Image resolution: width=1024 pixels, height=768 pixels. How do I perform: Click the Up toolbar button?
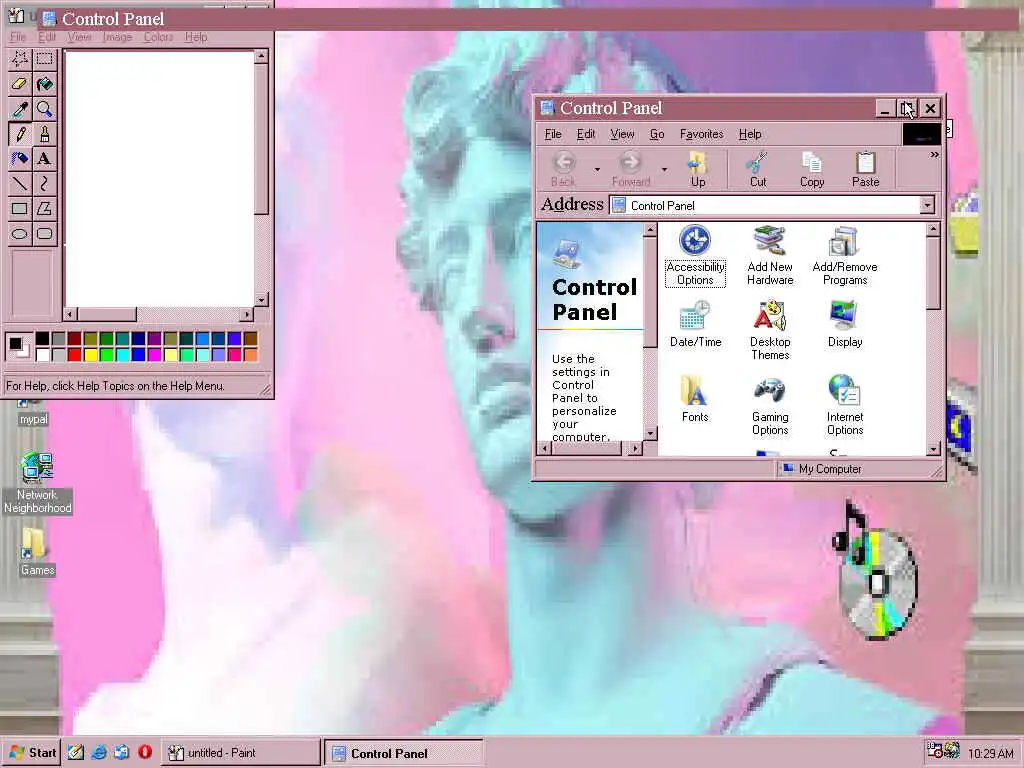point(697,169)
